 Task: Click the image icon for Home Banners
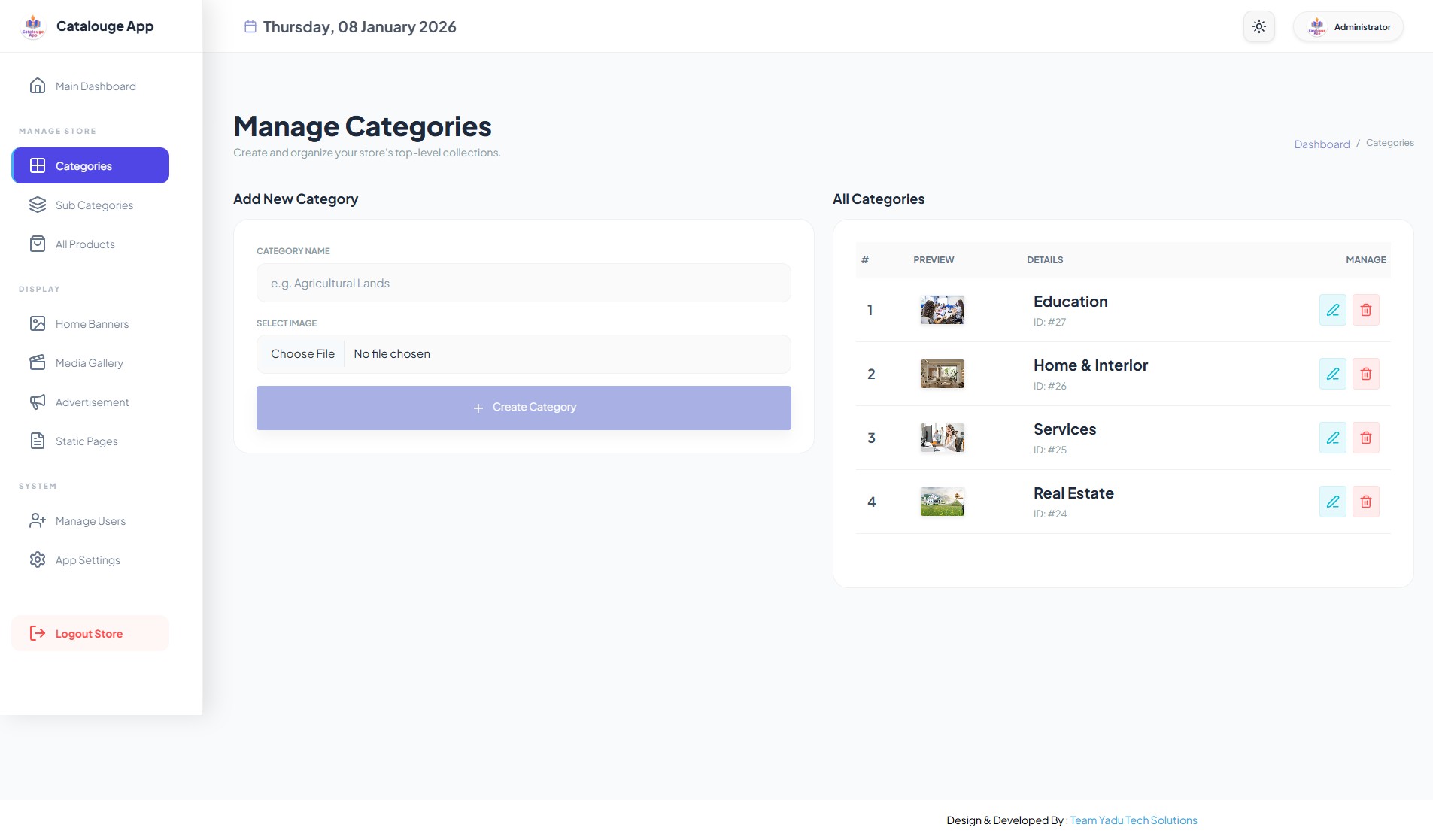point(38,323)
